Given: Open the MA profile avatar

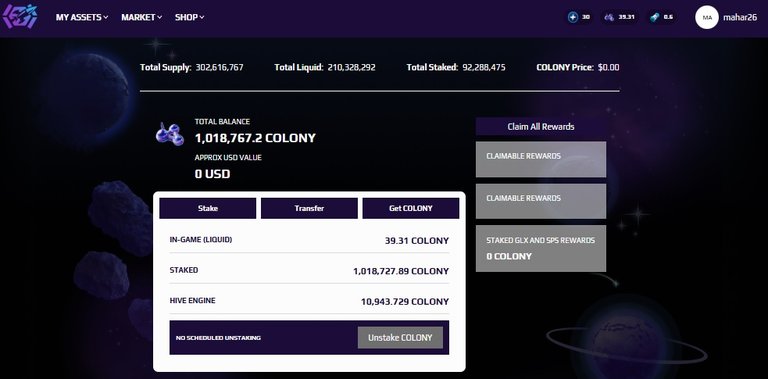Looking at the screenshot, I should 707,17.
